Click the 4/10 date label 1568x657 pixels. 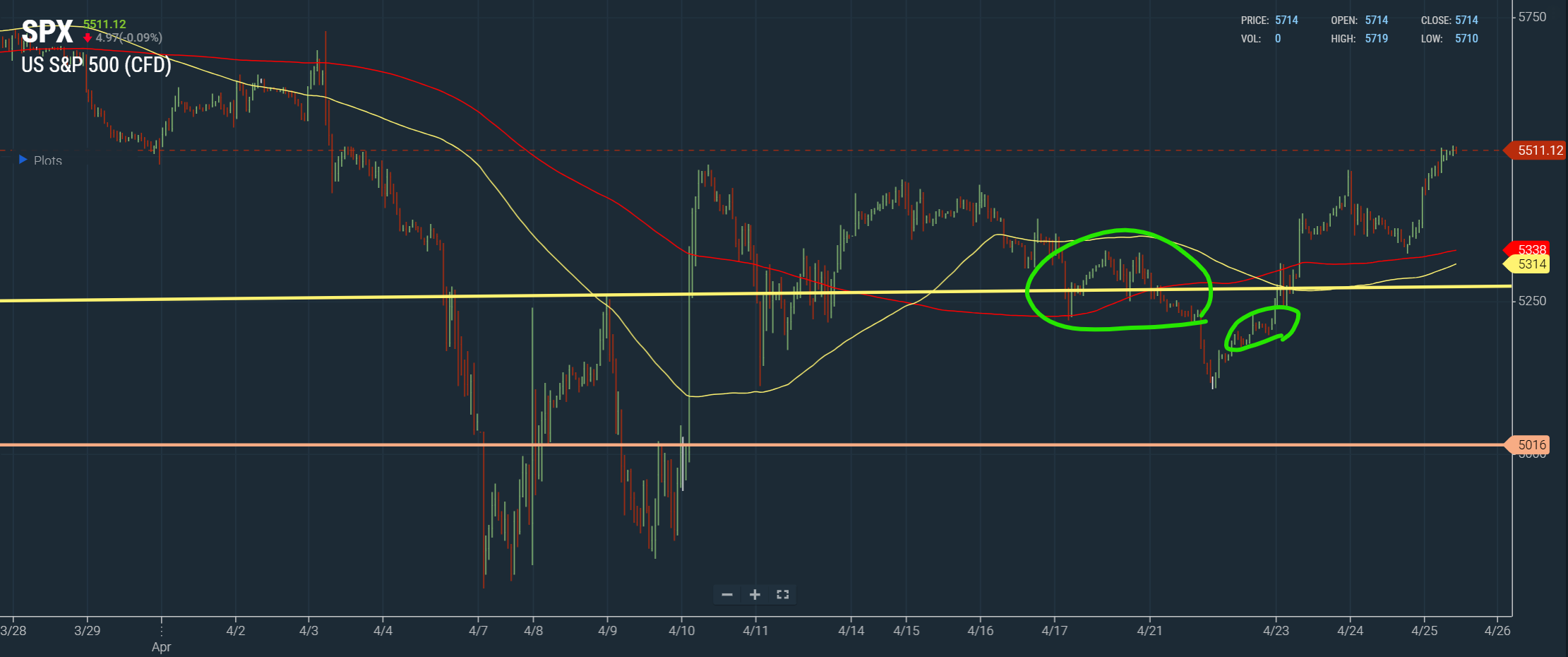coord(681,630)
